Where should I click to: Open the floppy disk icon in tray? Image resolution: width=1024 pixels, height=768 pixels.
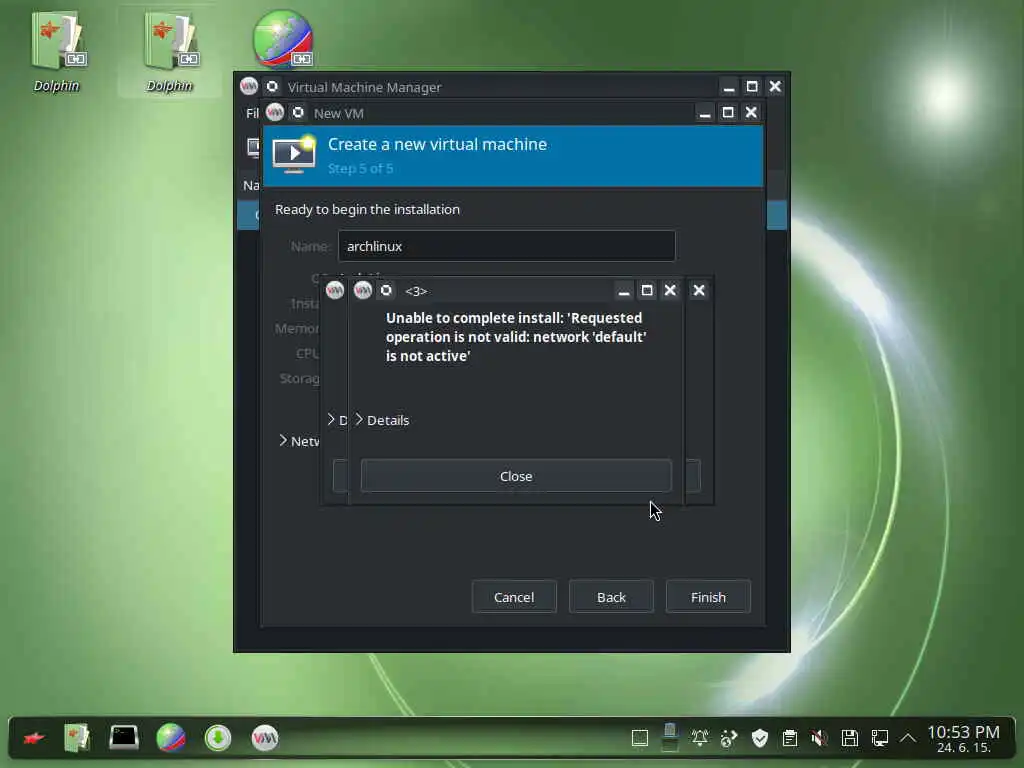click(850, 739)
